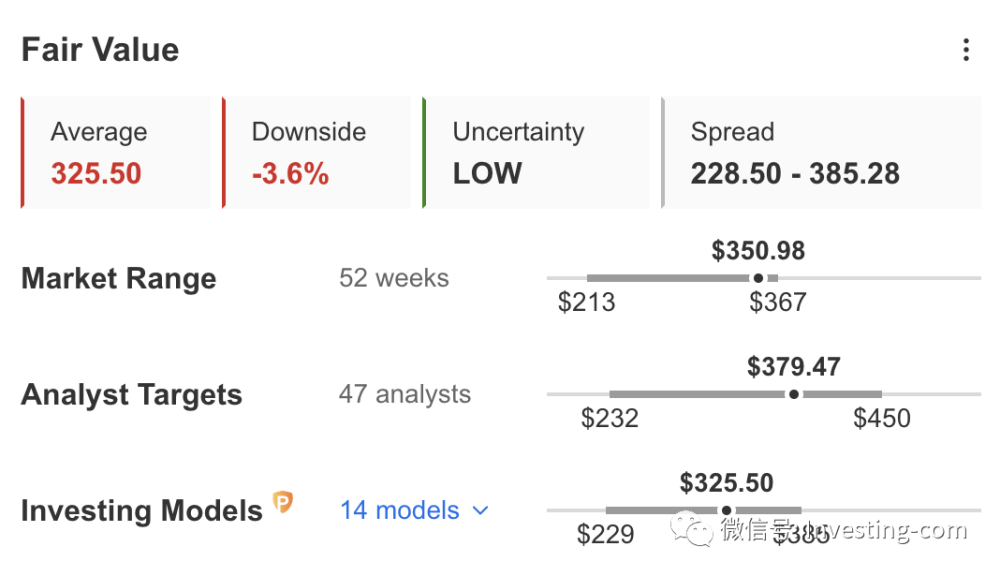1000x576 pixels.
Task: Select the Spread 228.50 - 385.28 card
Action: pyautogui.click(x=821, y=152)
